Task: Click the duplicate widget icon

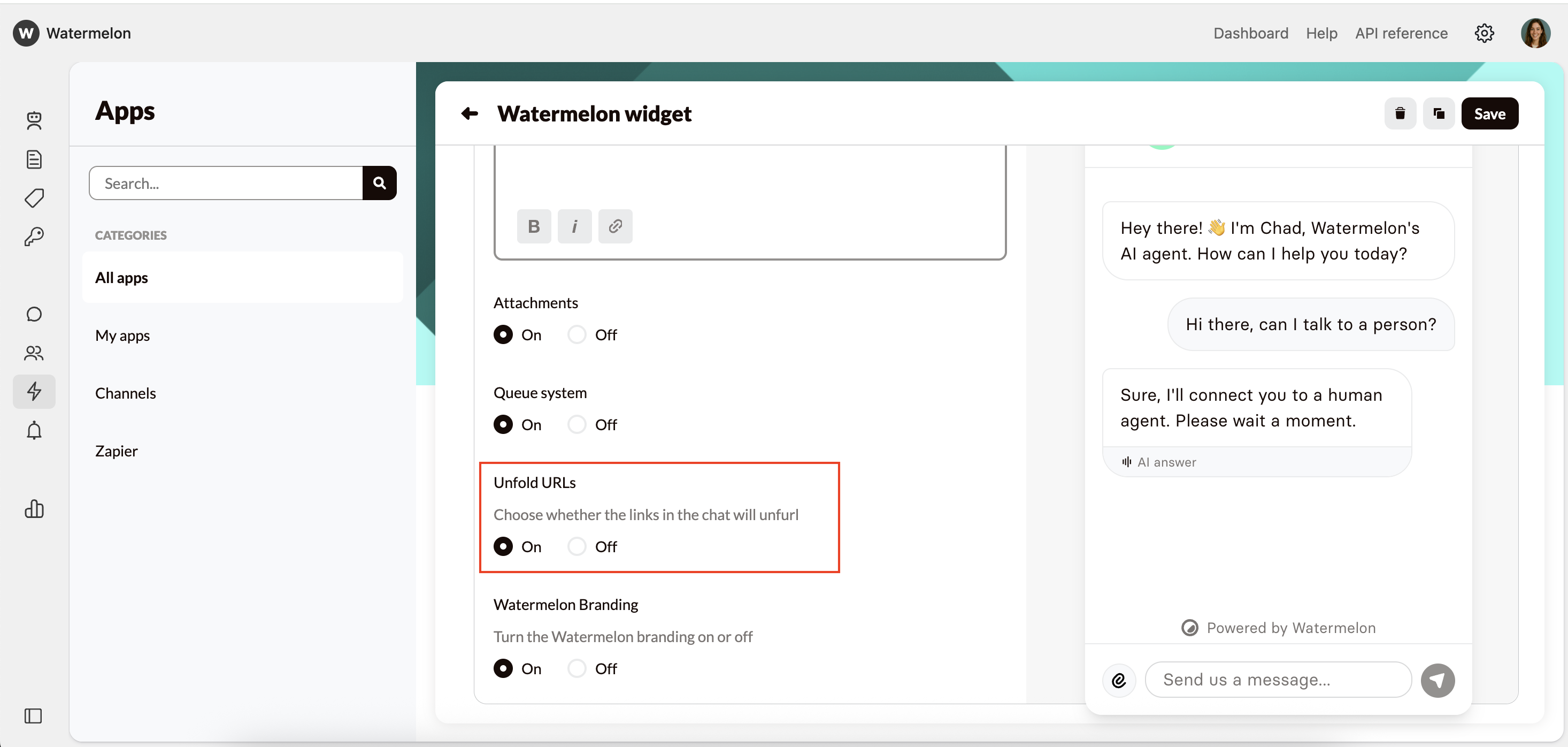Action: coord(1439,113)
